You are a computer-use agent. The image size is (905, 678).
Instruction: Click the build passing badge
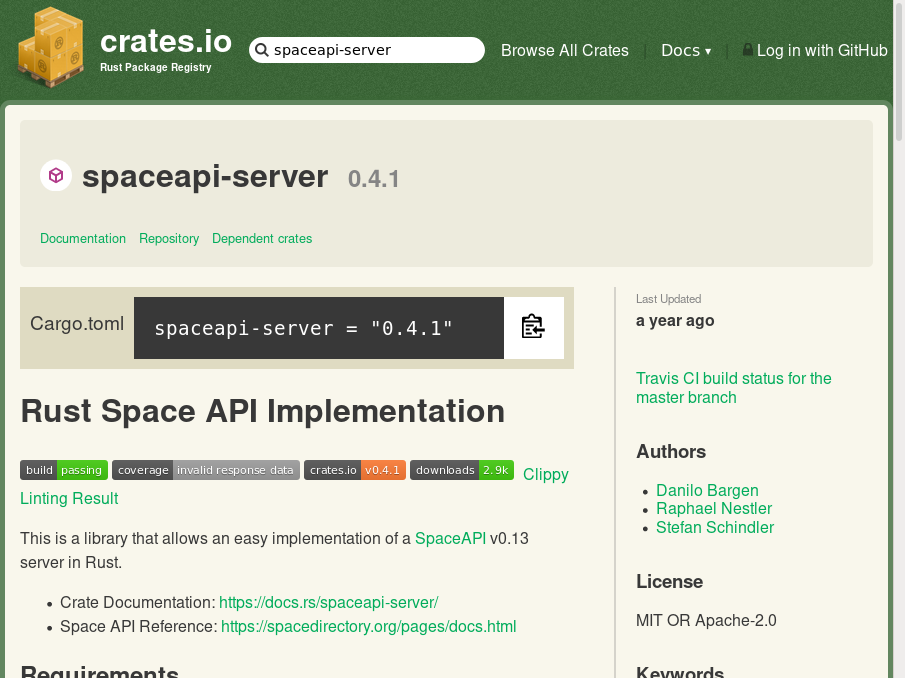64,470
